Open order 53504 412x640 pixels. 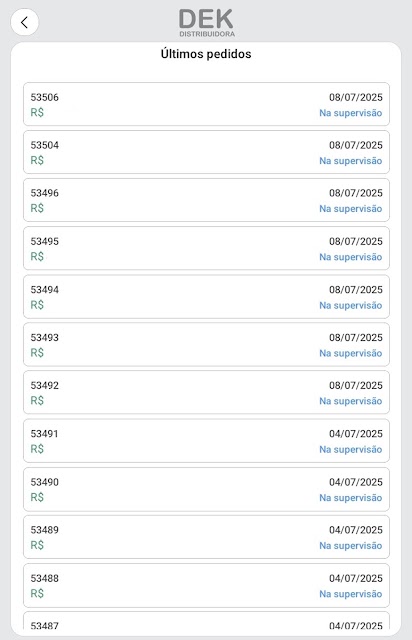pyautogui.click(x=206, y=152)
